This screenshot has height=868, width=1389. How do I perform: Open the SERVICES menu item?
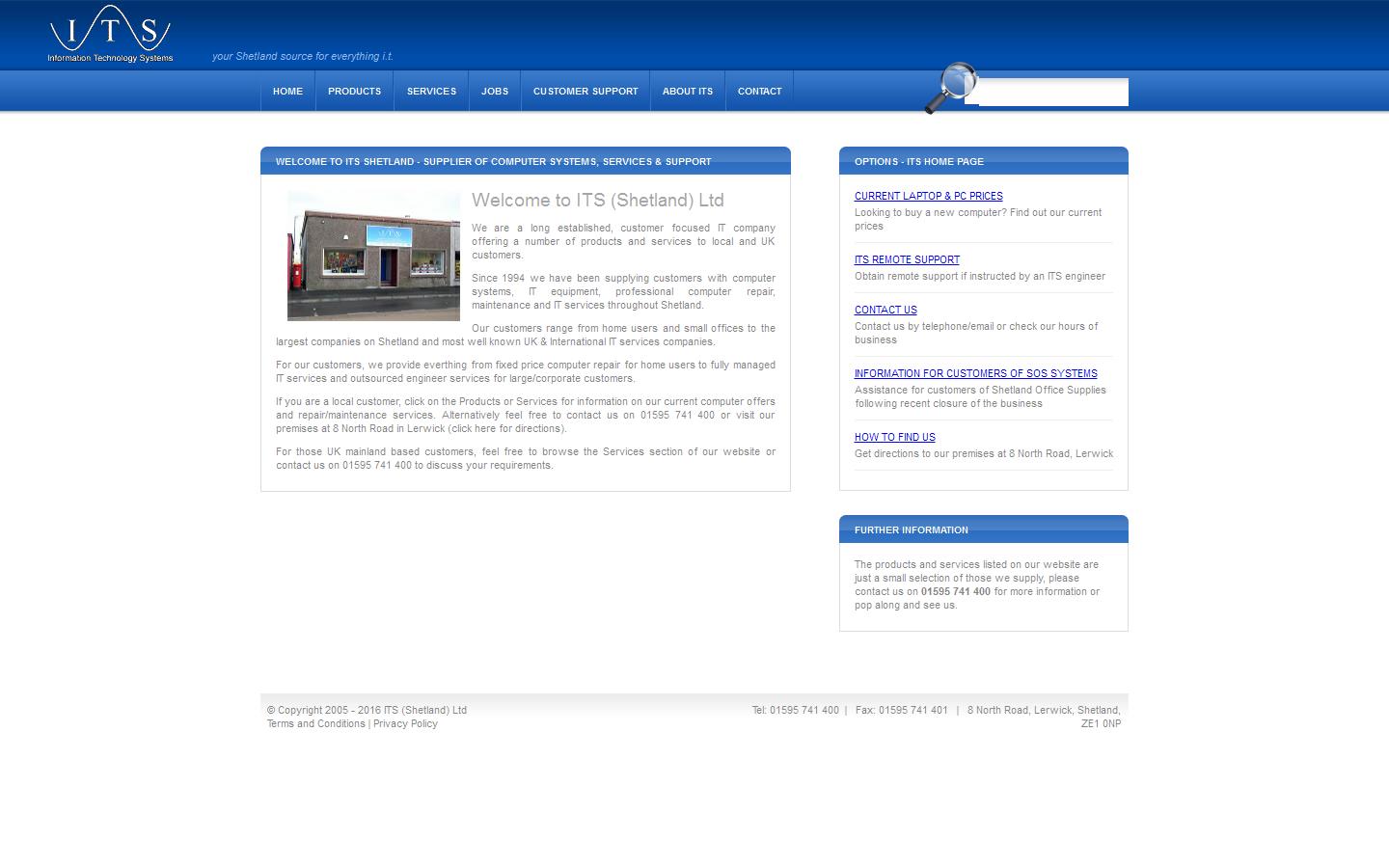click(431, 91)
